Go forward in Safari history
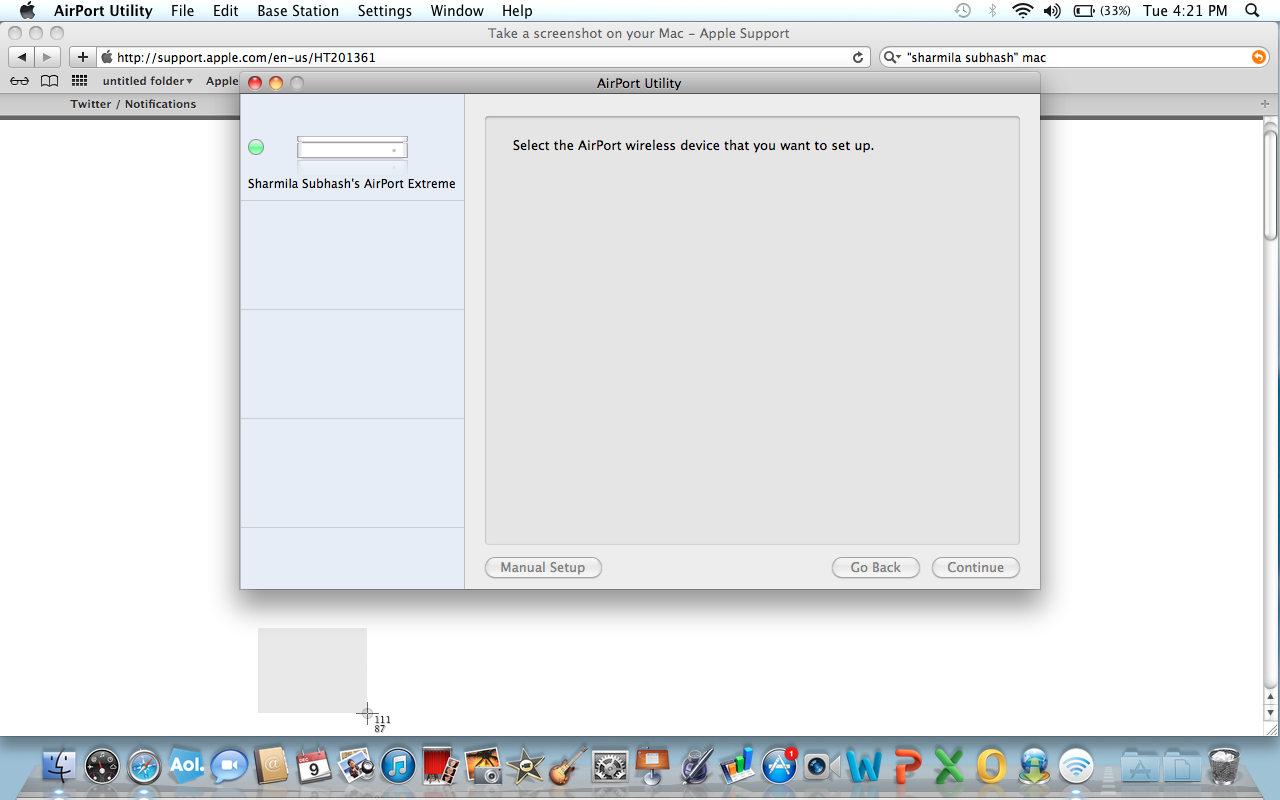1280x800 pixels. pyautogui.click(x=47, y=57)
